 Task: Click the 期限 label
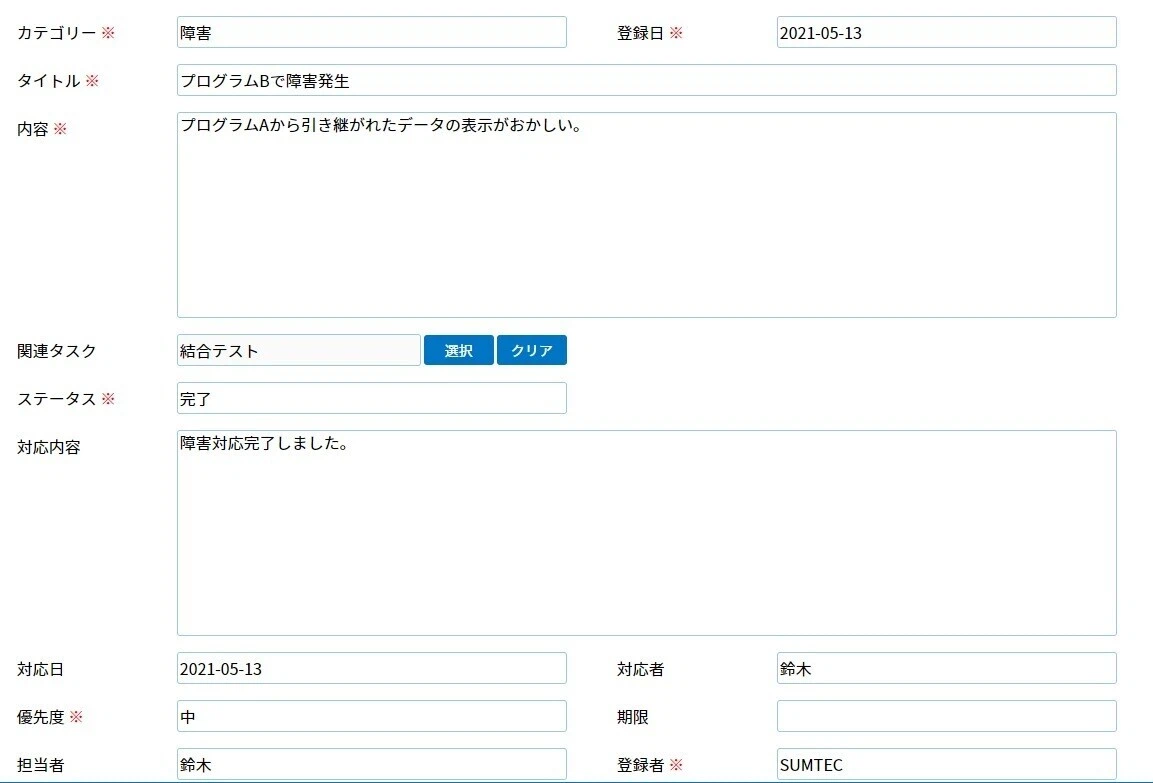[632, 717]
